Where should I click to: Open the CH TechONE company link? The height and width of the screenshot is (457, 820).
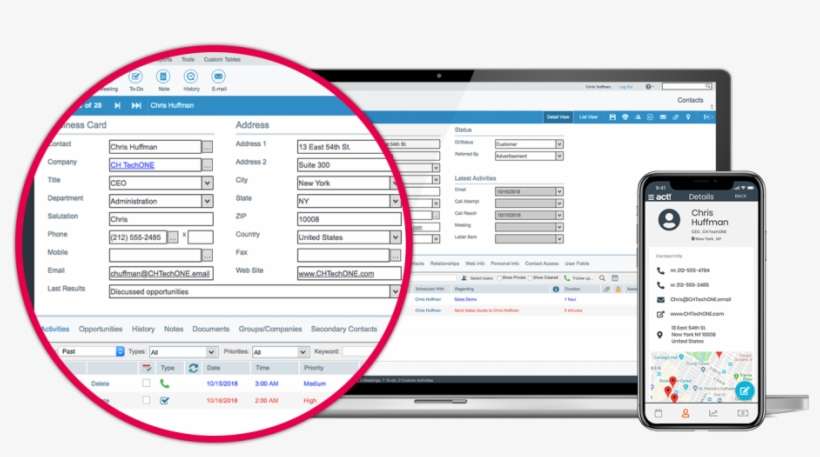pyautogui.click(x=132, y=165)
